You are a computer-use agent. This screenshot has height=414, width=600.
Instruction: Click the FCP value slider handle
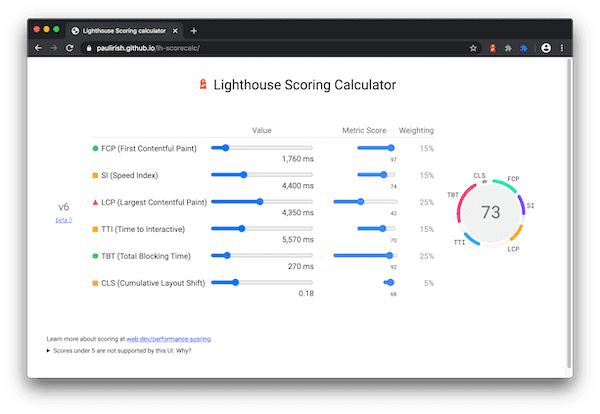226,148
